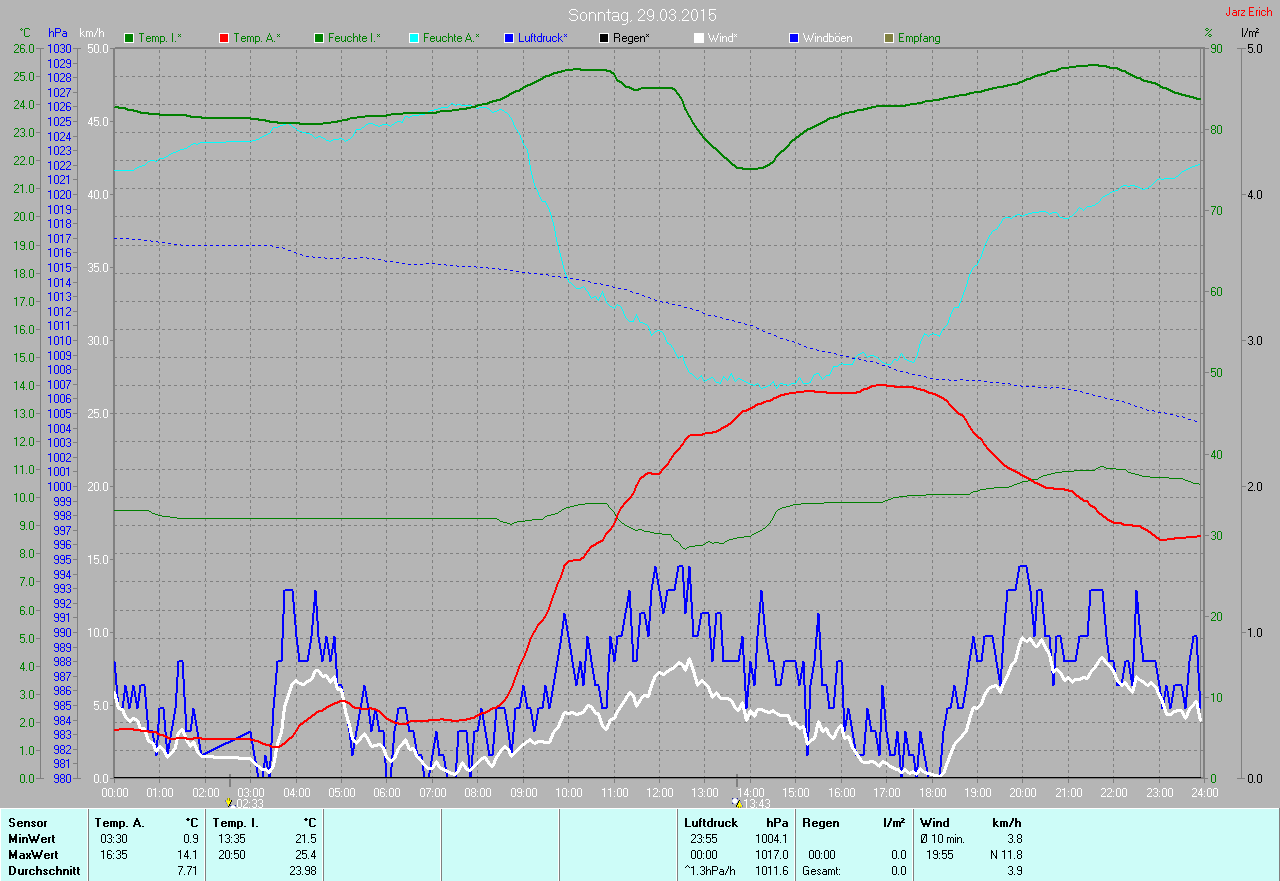
Task: Toggle the cyan Feuchte A. legend square
Action: tap(414, 38)
